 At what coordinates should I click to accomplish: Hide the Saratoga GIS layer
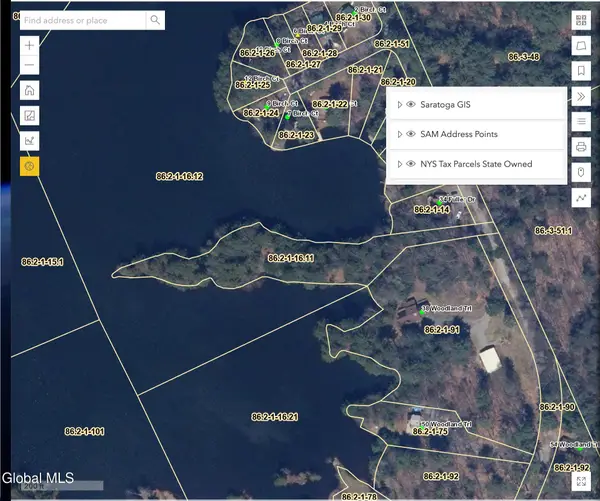(411, 105)
